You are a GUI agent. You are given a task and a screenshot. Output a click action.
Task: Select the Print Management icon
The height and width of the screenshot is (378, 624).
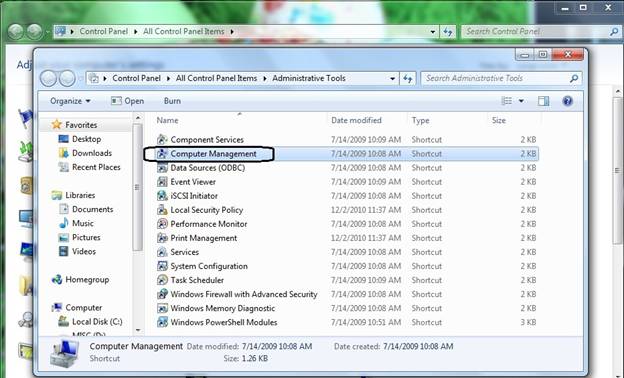point(162,238)
